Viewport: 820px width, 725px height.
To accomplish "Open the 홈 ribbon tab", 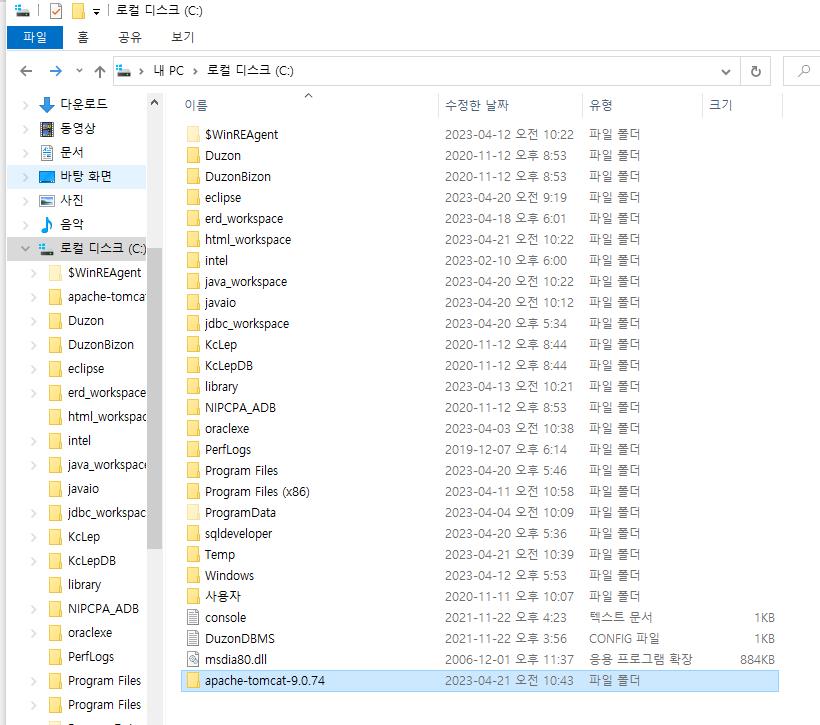I will tap(83, 37).
